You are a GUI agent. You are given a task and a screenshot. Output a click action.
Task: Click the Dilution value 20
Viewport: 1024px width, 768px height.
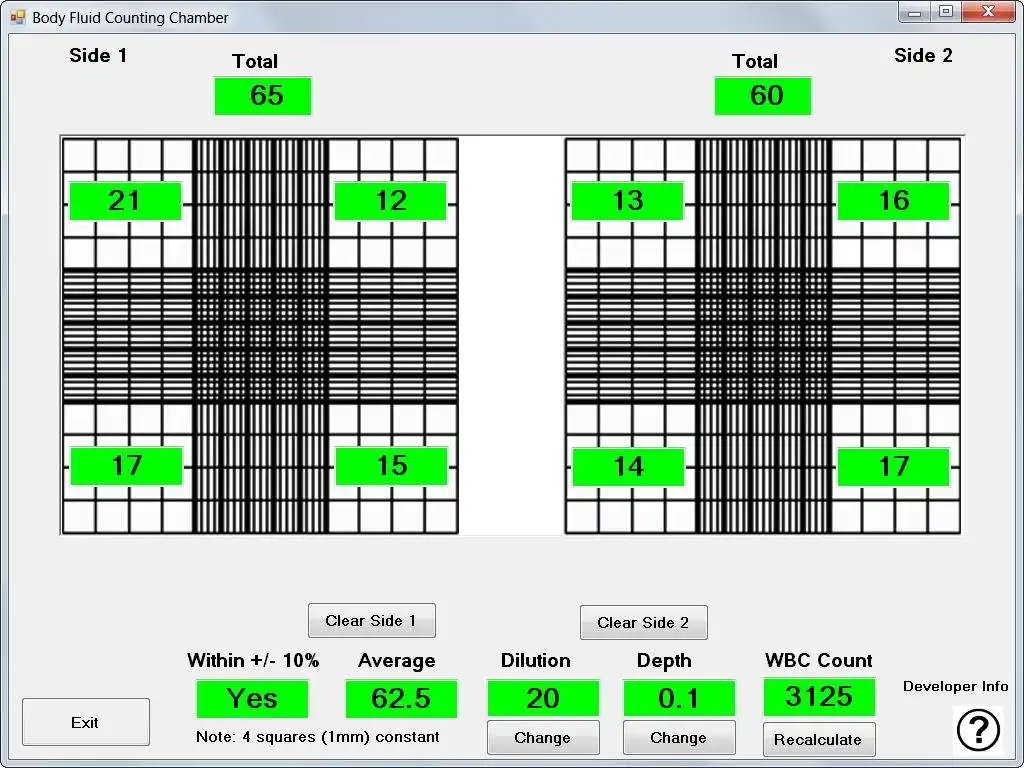coord(543,699)
